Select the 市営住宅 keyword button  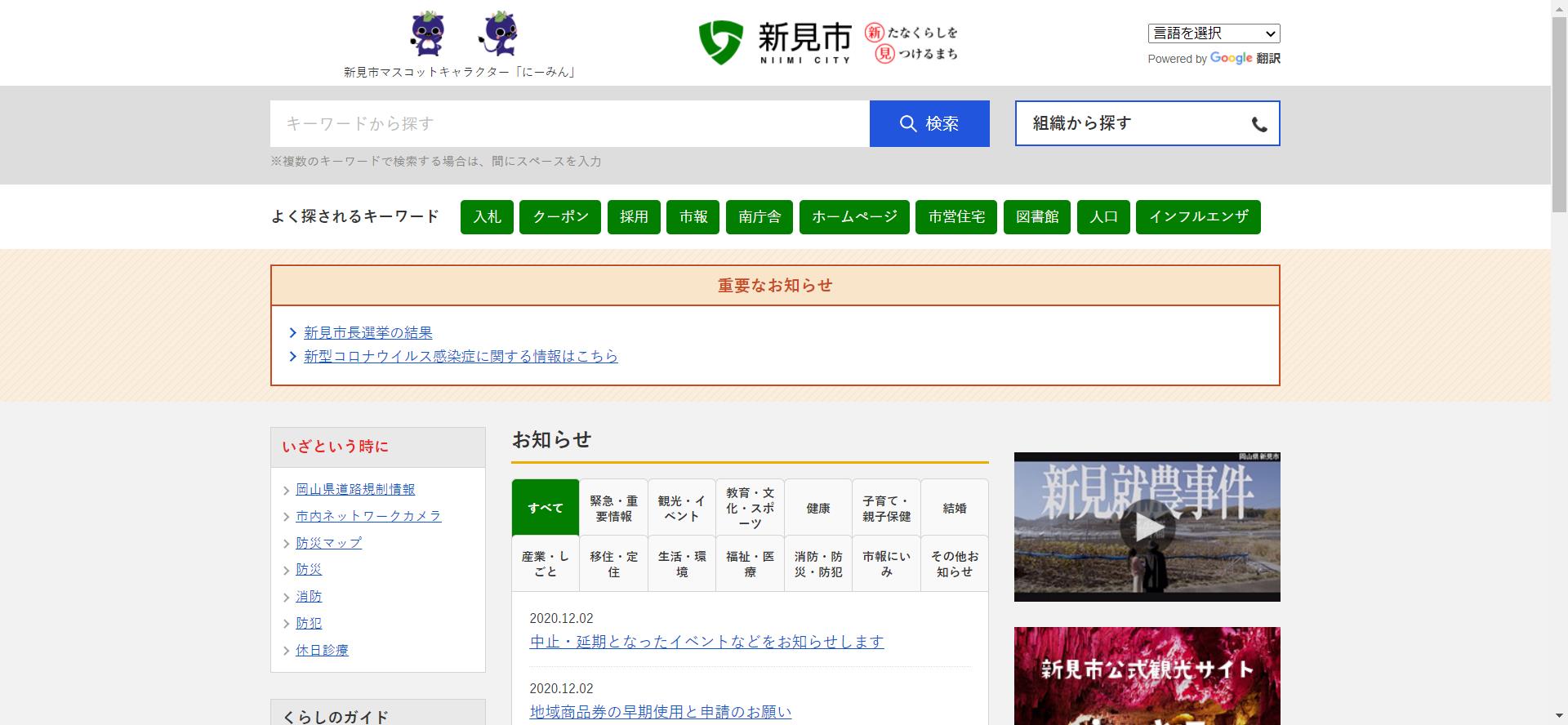[x=956, y=217]
